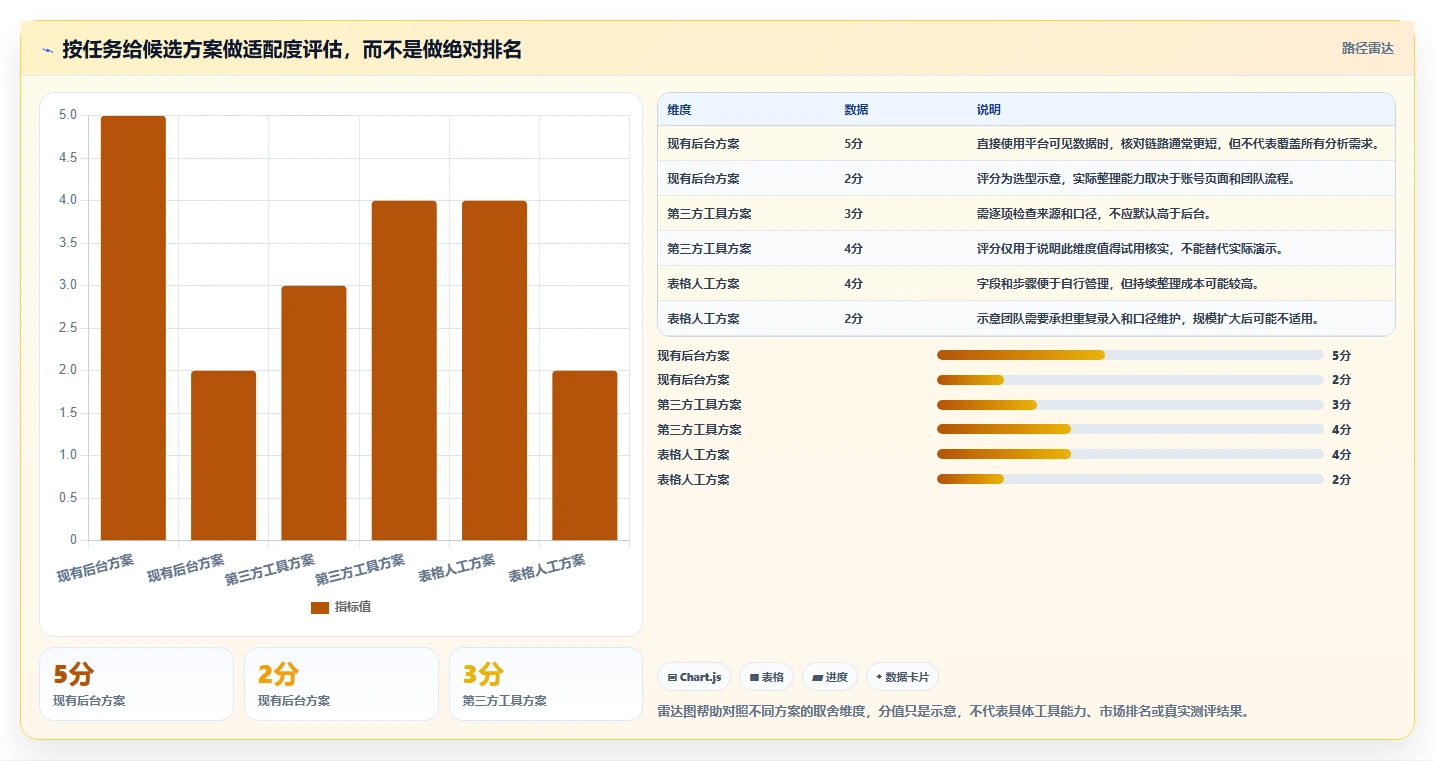Screen dimensions: 1435x761
Task: Click the 3分 progress bar for 第三方工具方案
Action: (1130, 405)
